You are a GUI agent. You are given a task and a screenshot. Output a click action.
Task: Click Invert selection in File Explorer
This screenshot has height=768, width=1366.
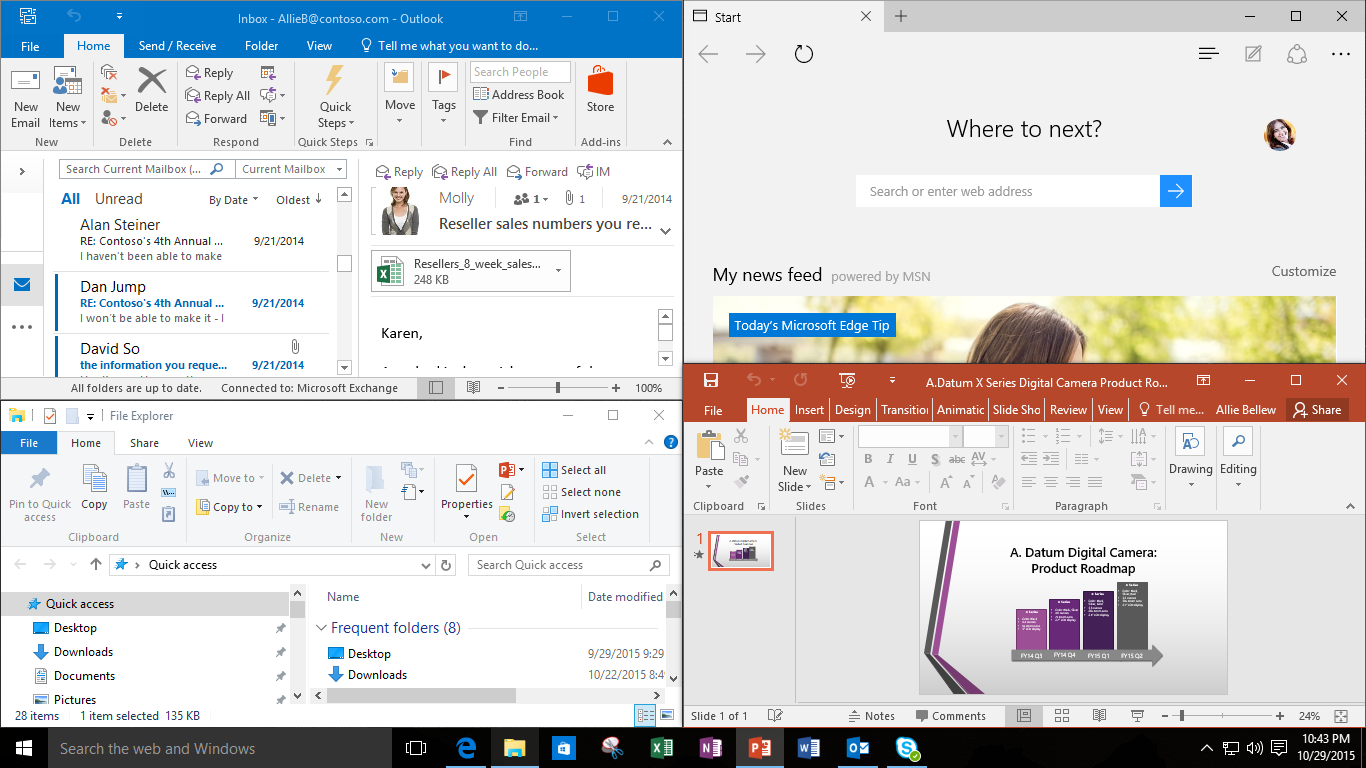[590, 514]
